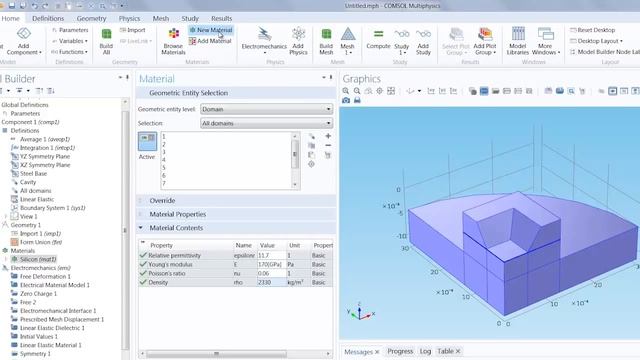Click zoom out icon in Graphics toolbar

pos(357,91)
